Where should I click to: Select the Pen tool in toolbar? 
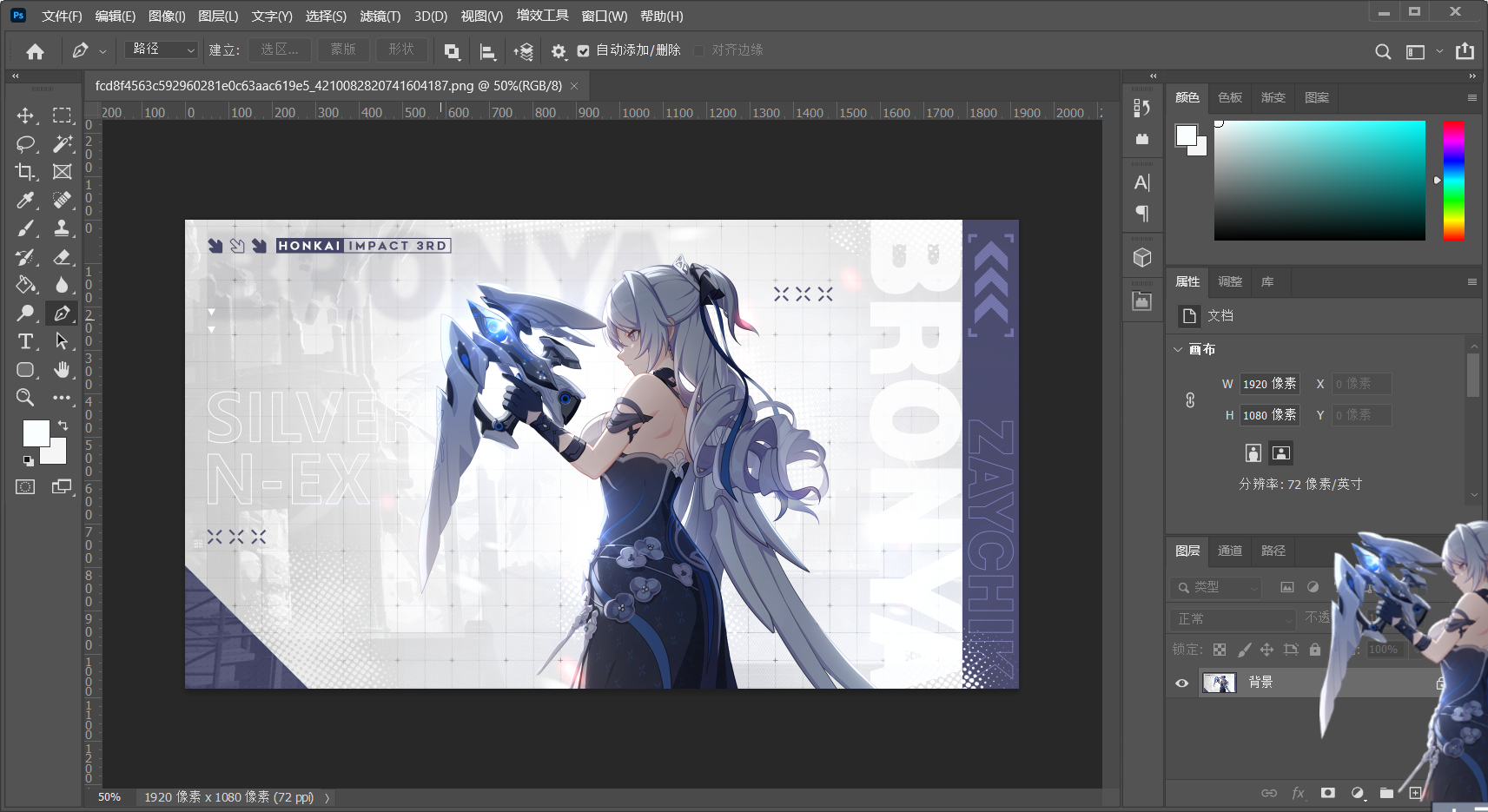pyautogui.click(x=62, y=313)
